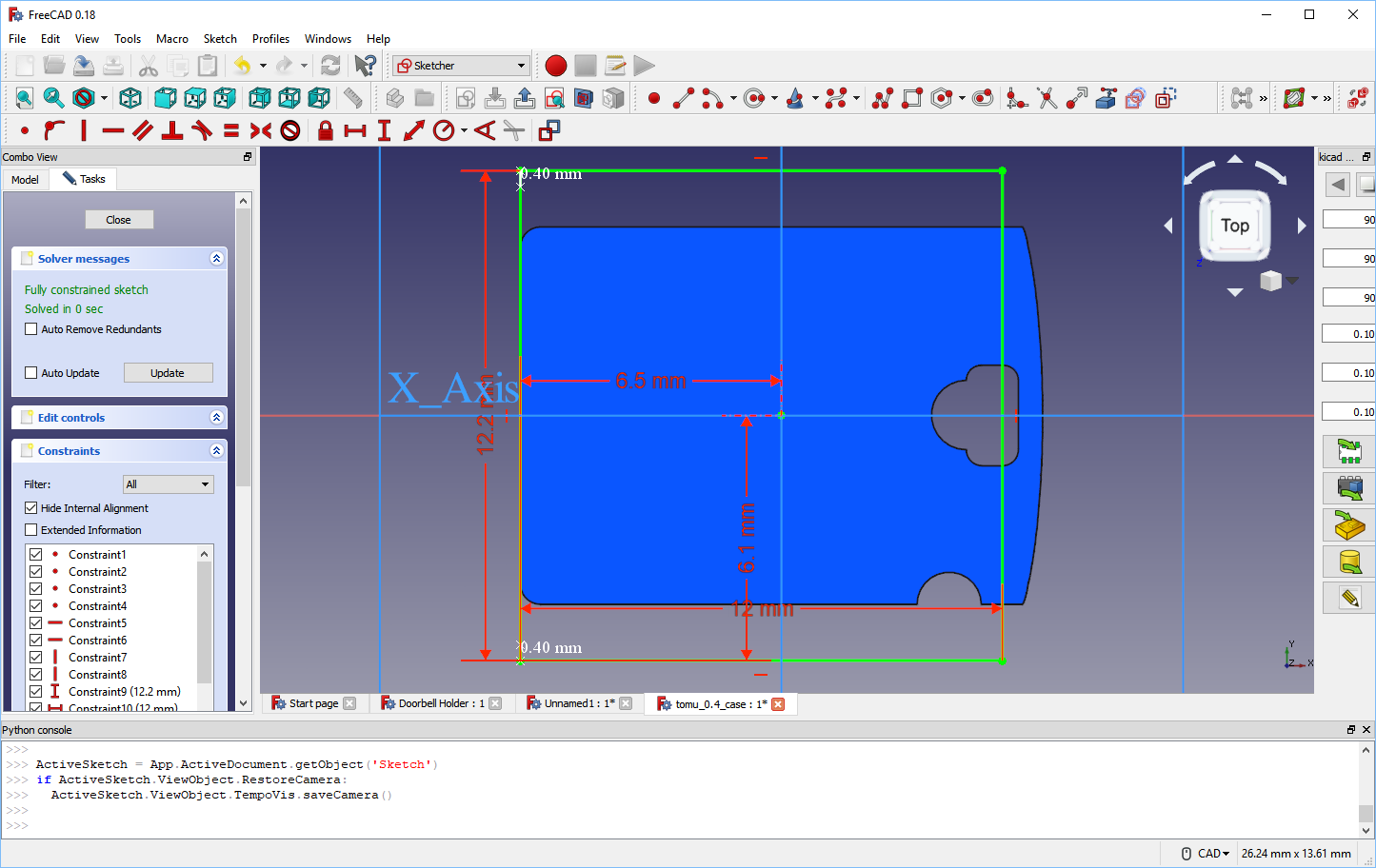Activate the Trim edge tool
This screenshot has width=1376, height=868.
[1046, 98]
